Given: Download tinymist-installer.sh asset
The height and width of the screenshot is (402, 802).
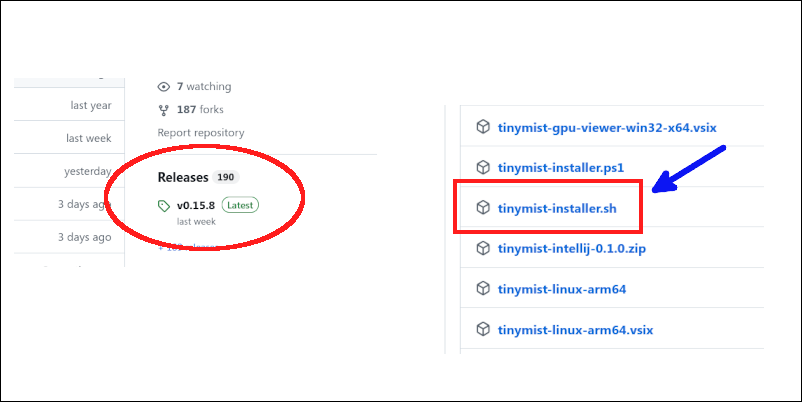Looking at the screenshot, I should click(557, 209).
